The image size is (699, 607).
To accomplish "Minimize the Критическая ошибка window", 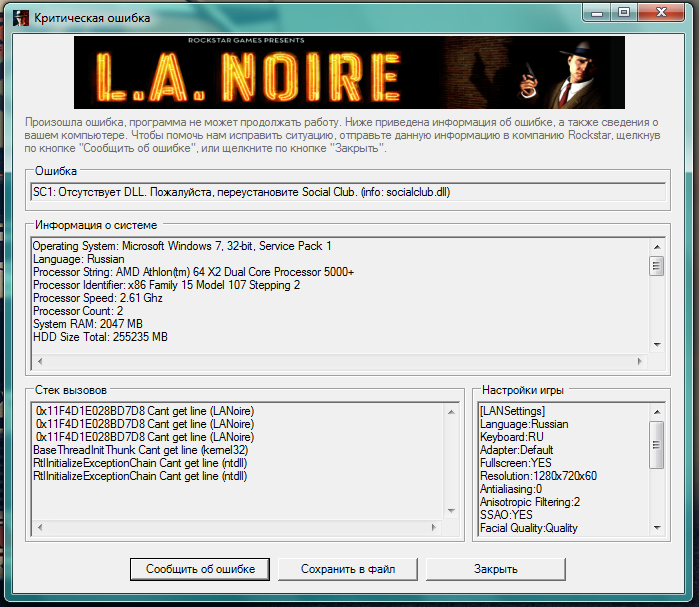I will point(596,12).
